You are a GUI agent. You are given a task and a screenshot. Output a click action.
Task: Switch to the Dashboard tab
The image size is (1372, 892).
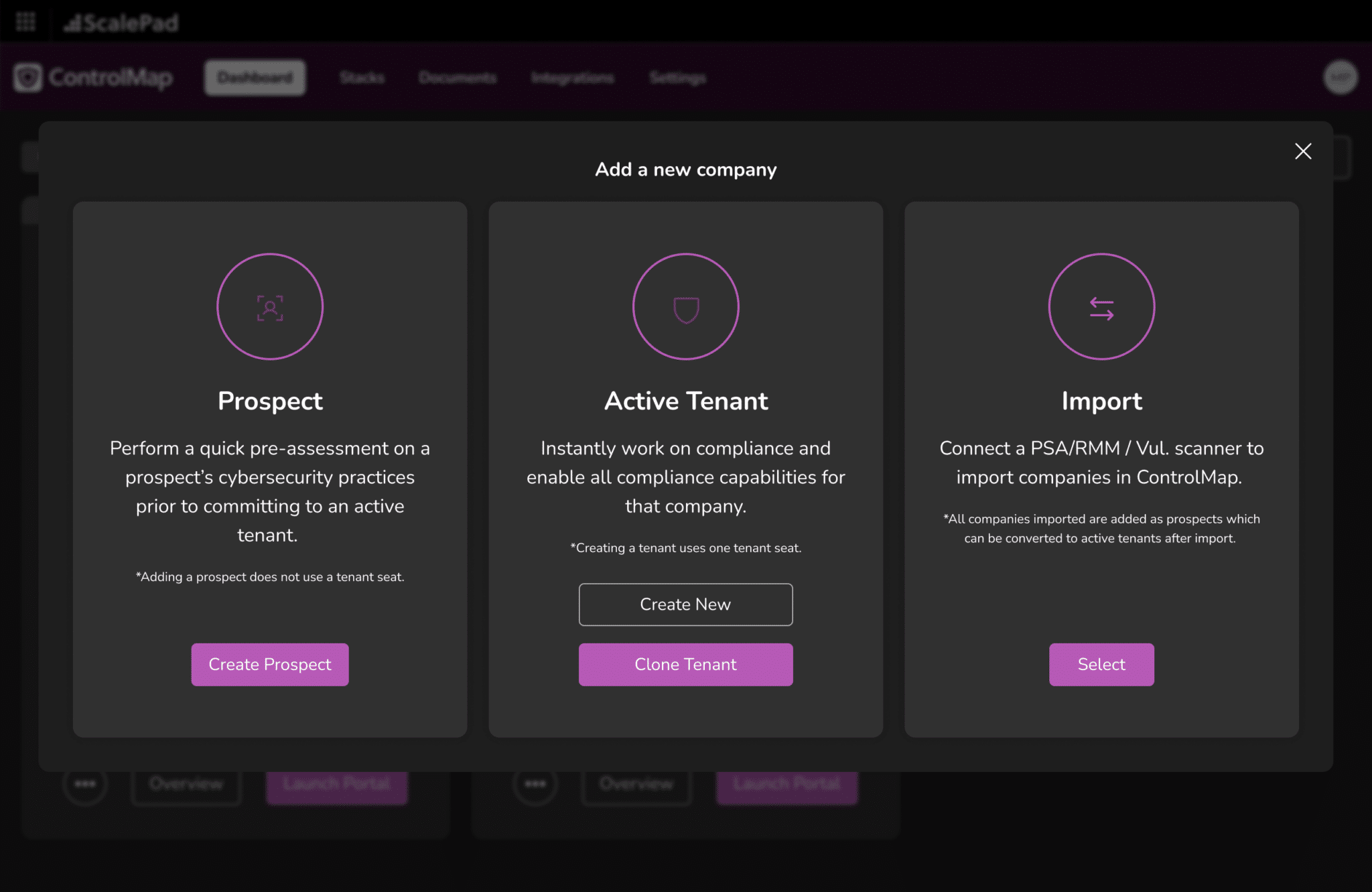[255, 77]
